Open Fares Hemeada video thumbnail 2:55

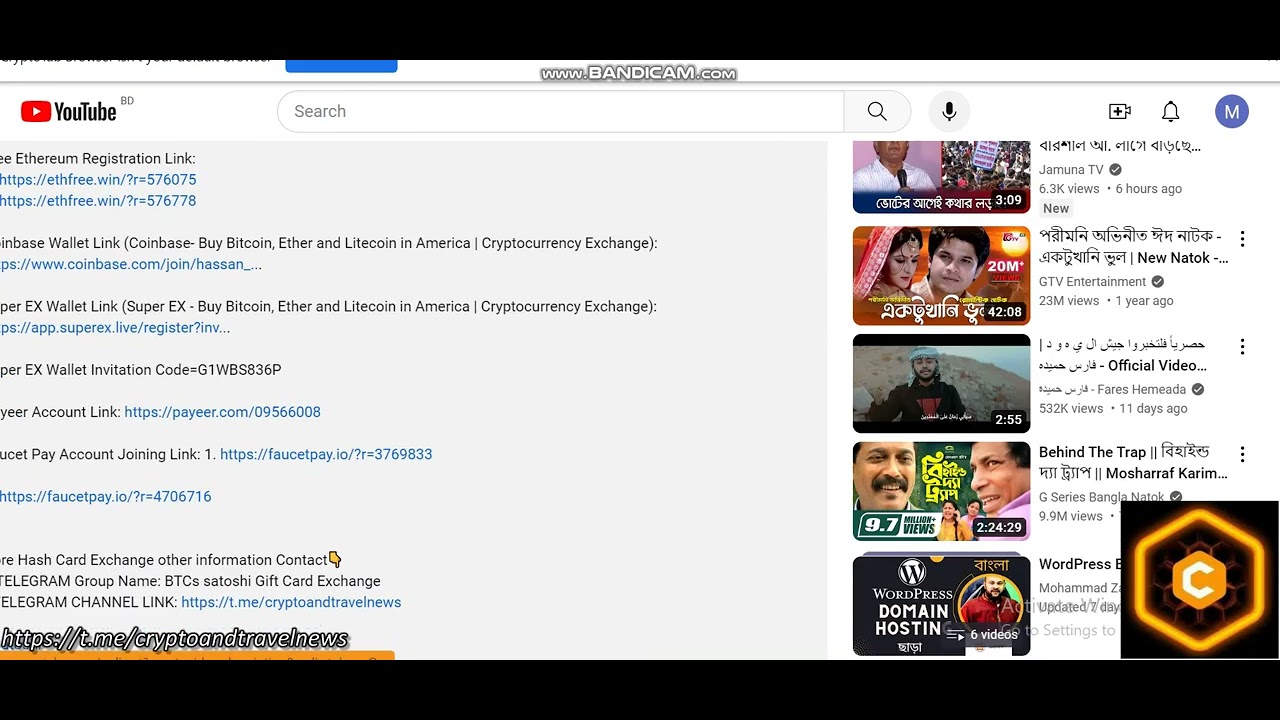941,384
